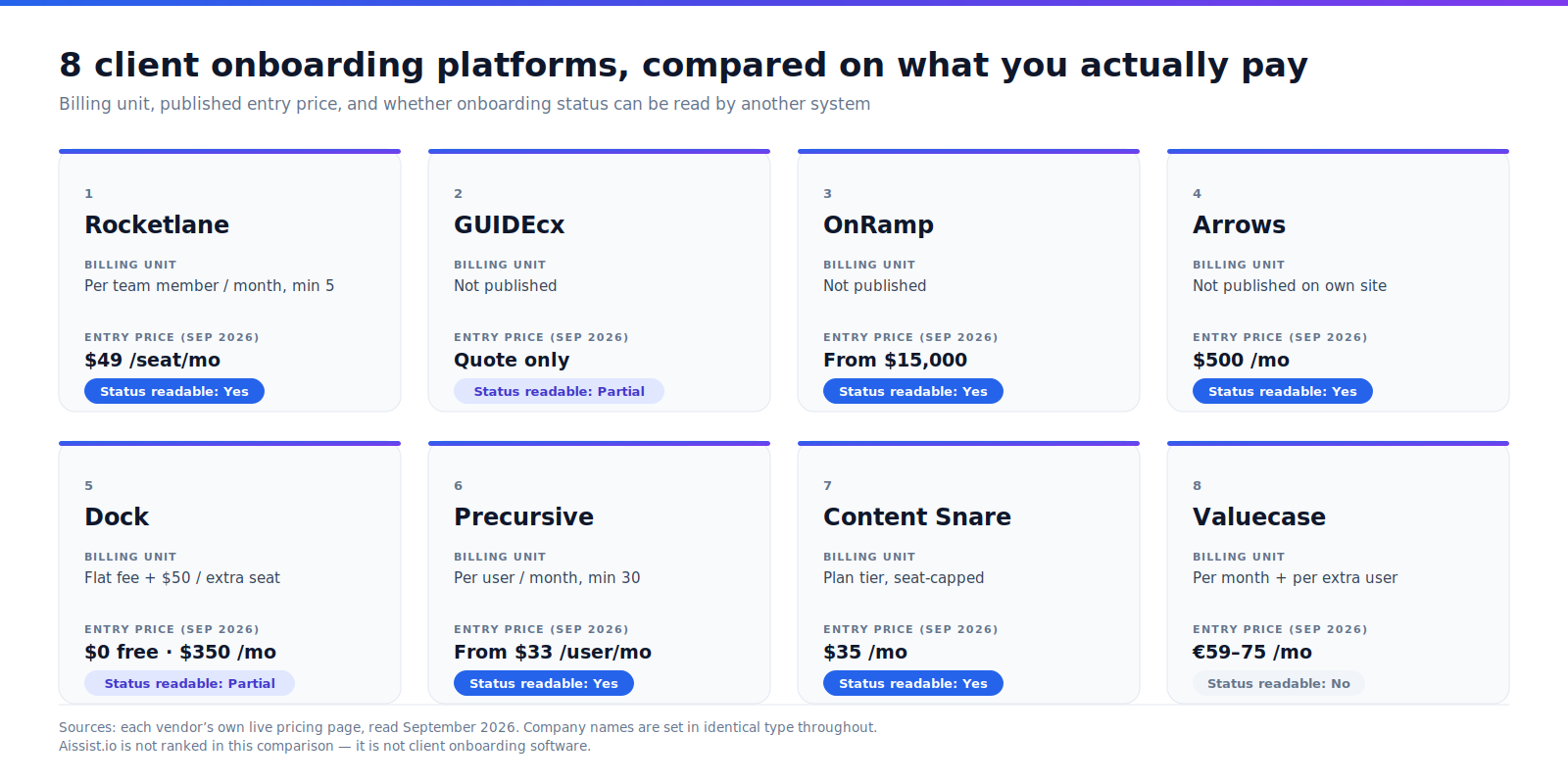Viewport: 1568px width, 784px height.
Task: Select the OnRamp Status readable: Yes pill
Action: [x=913, y=391]
